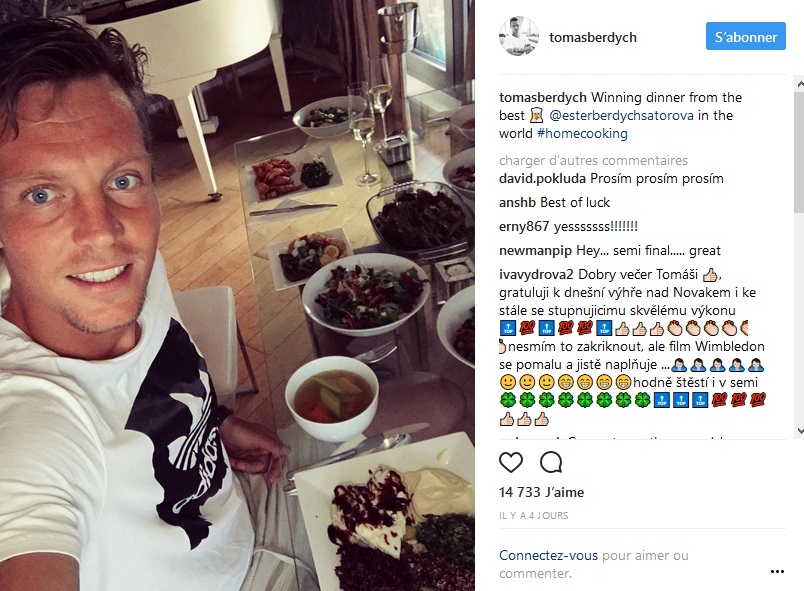Viewport: 804px width, 591px height.
Task: Open tomasberdych profile avatar picture
Action: (519, 36)
